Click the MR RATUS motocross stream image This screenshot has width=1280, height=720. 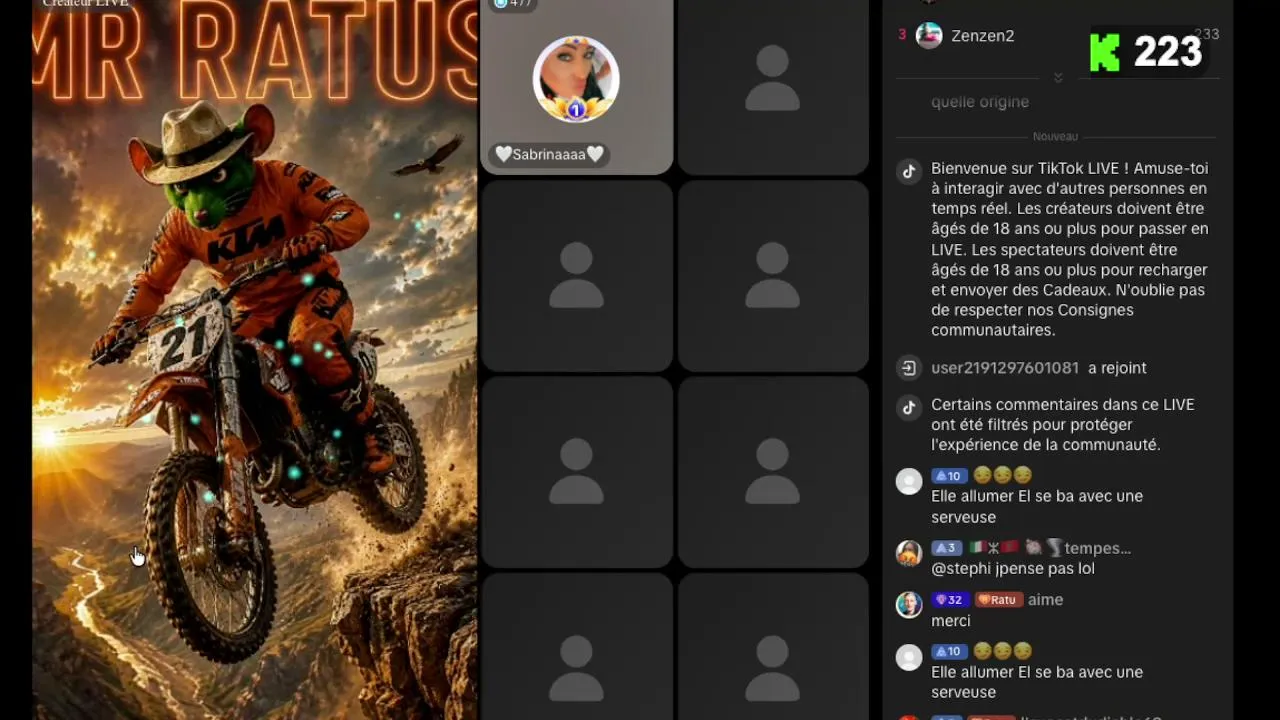click(x=255, y=360)
